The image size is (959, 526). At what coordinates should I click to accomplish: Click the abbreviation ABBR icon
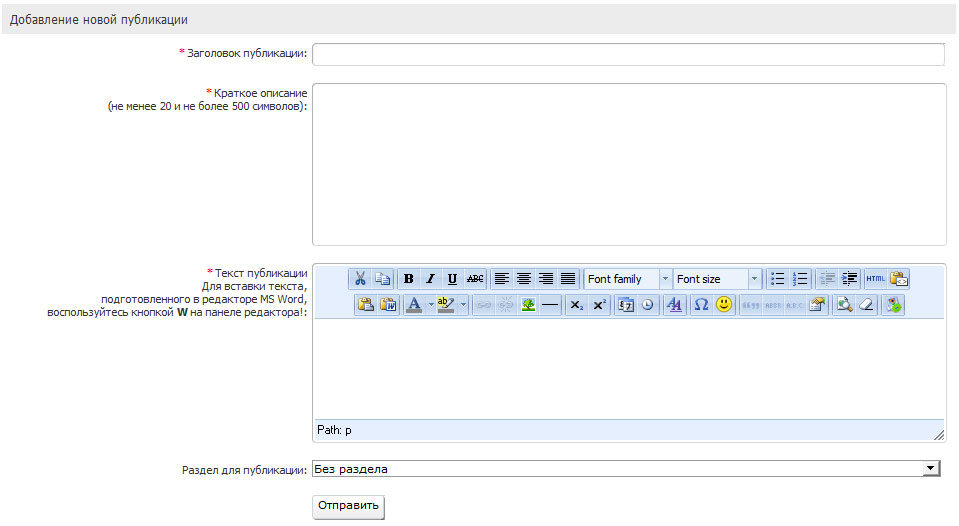pos(772,305)
